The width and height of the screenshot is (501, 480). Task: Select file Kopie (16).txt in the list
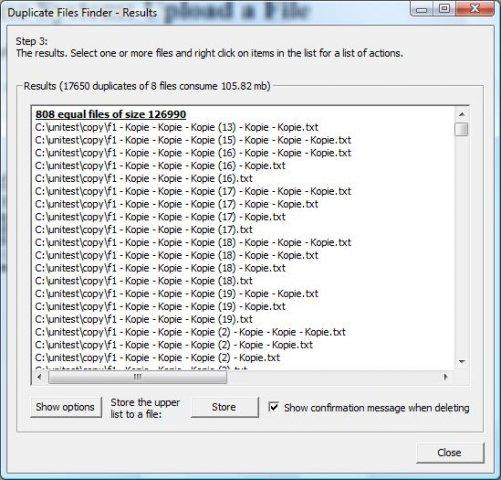(x=144, y=179)
